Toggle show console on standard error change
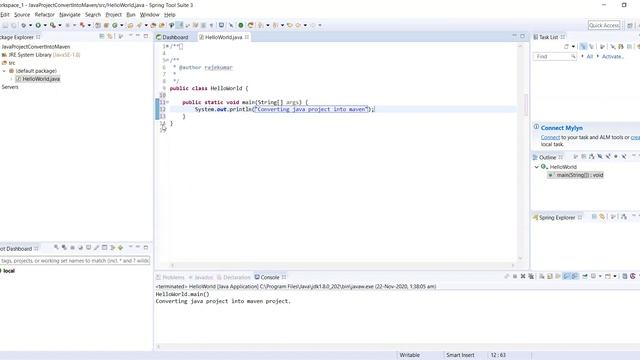640x360 pixels. click(575, 276)
